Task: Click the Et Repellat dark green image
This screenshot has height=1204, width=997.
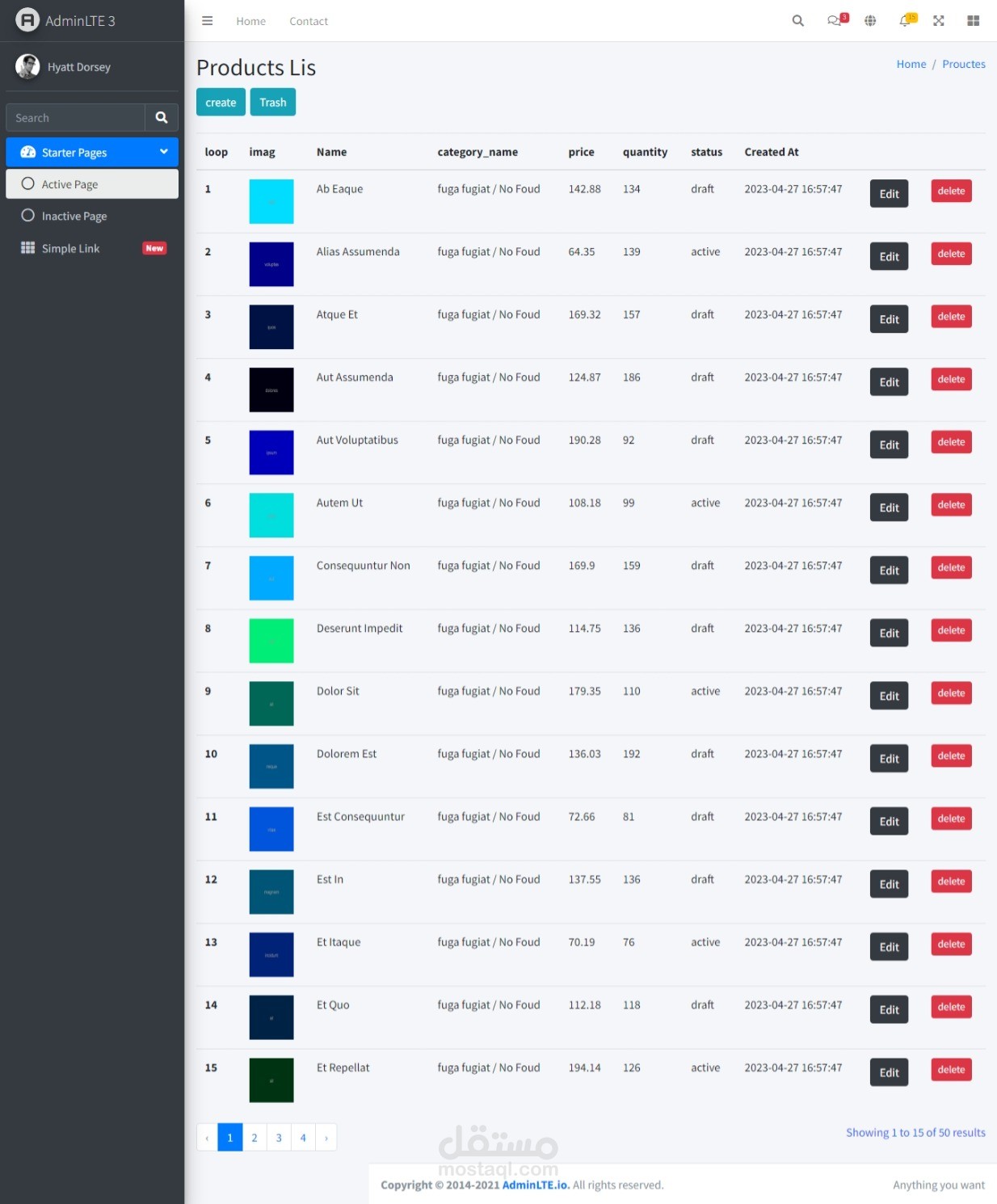Action: pyautogui.click(x=271, y=1080)
